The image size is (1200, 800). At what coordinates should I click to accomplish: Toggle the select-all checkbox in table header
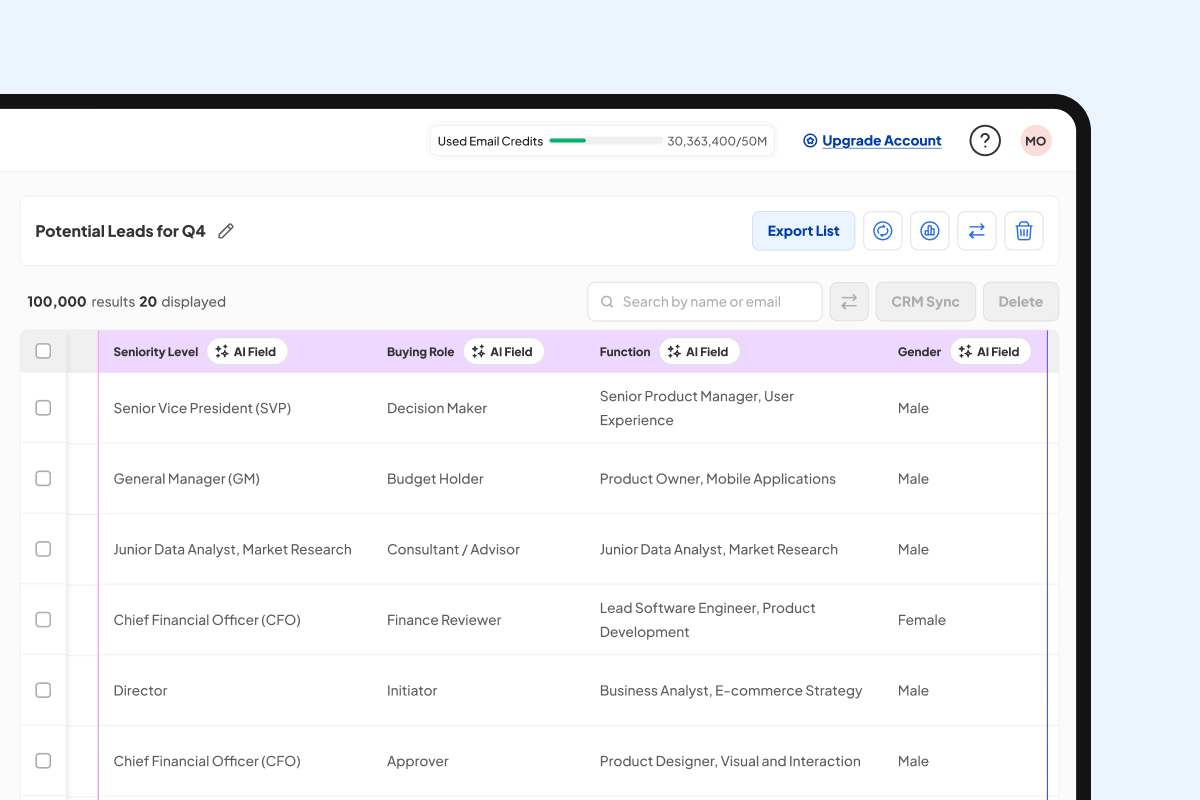43,351
